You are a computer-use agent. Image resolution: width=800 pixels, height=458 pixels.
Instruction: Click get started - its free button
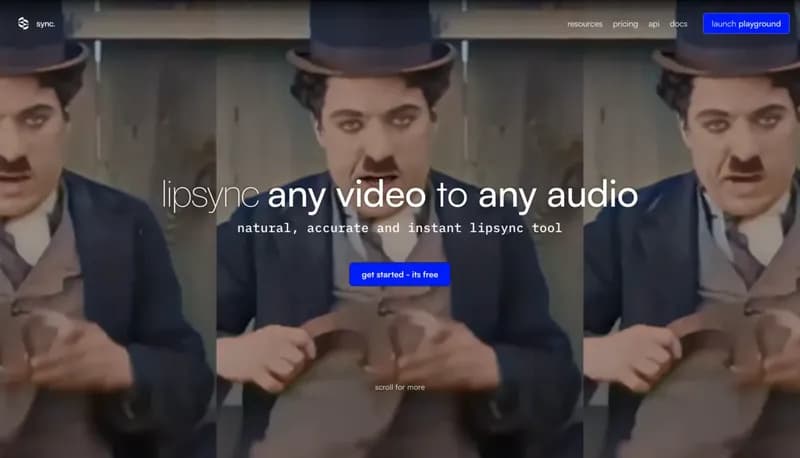point(399,274)
